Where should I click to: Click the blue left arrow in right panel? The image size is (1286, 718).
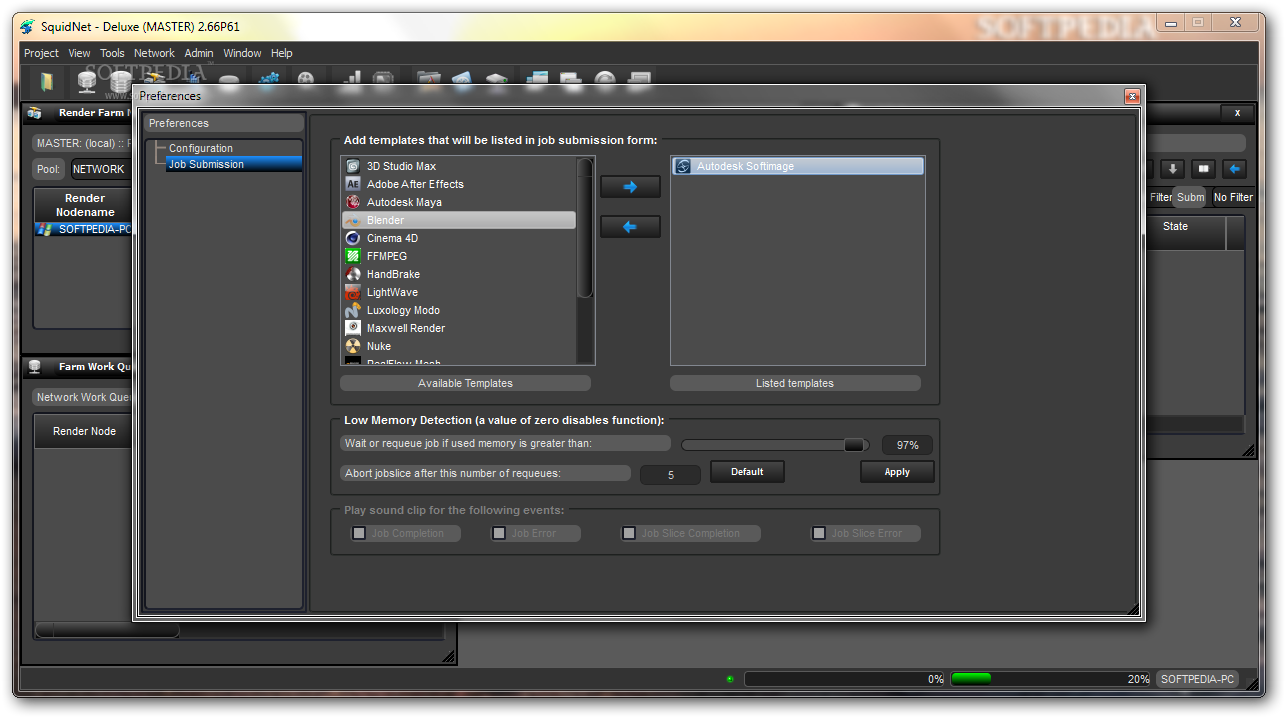point(1236,169)
